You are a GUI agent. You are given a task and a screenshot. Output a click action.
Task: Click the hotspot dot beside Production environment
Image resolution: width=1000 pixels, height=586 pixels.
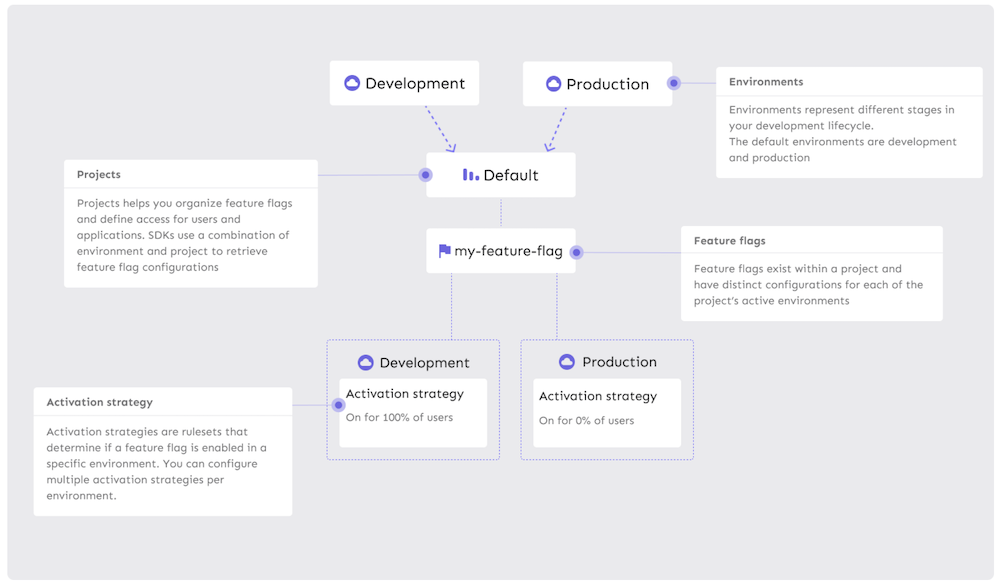click(674, 84)
